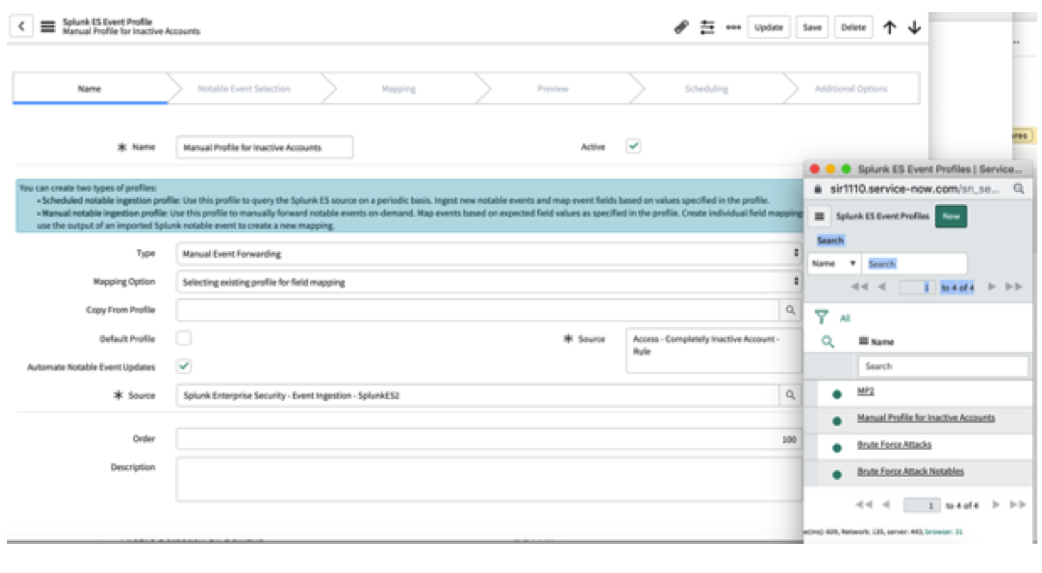Screen dimensions: 1042x573
Task: Open the more options ellipsis icon
Action: pyautogui.click(x=733, y=27)
